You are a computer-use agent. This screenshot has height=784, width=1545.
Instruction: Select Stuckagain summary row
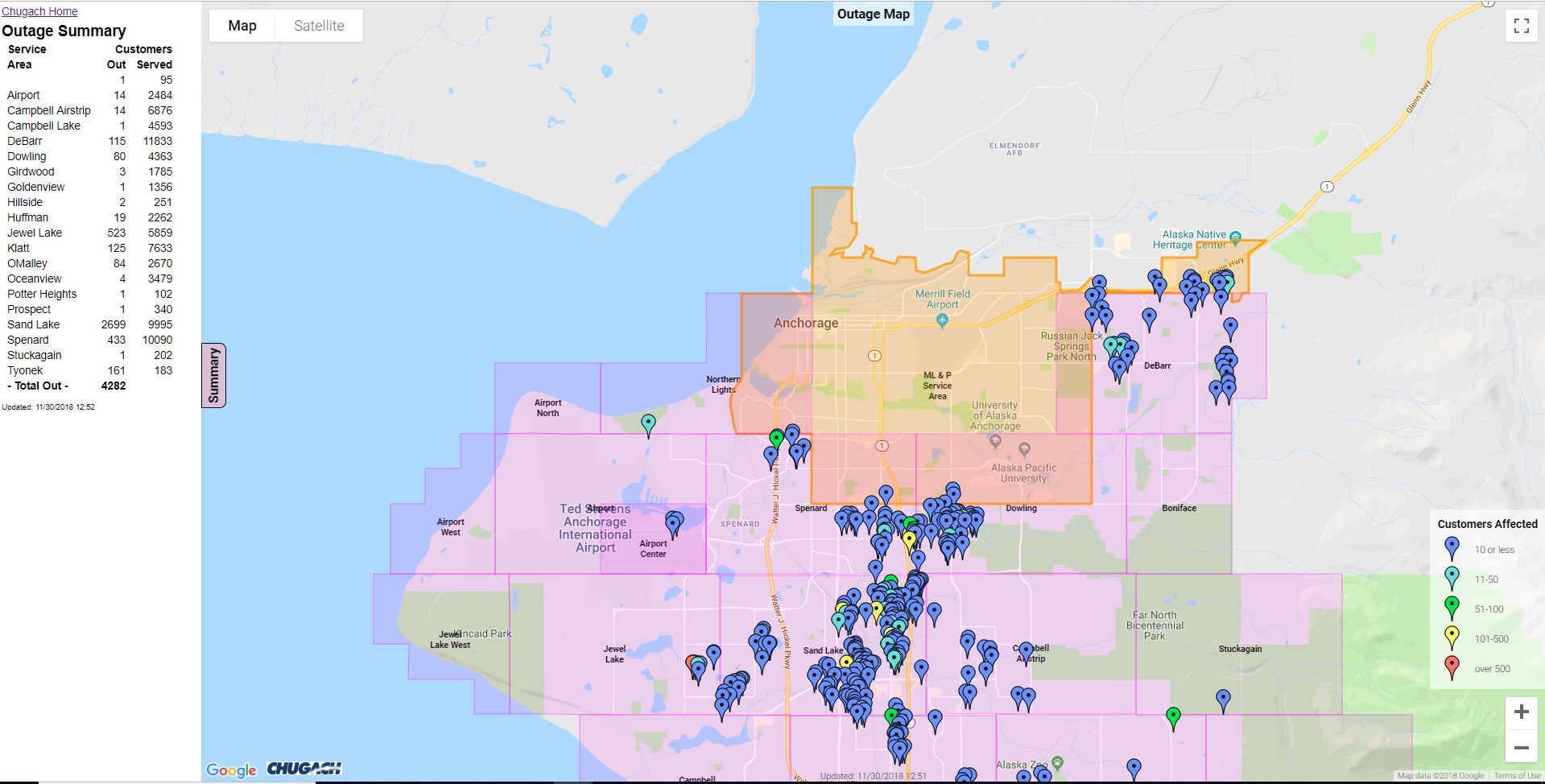(x=89, y=355)
